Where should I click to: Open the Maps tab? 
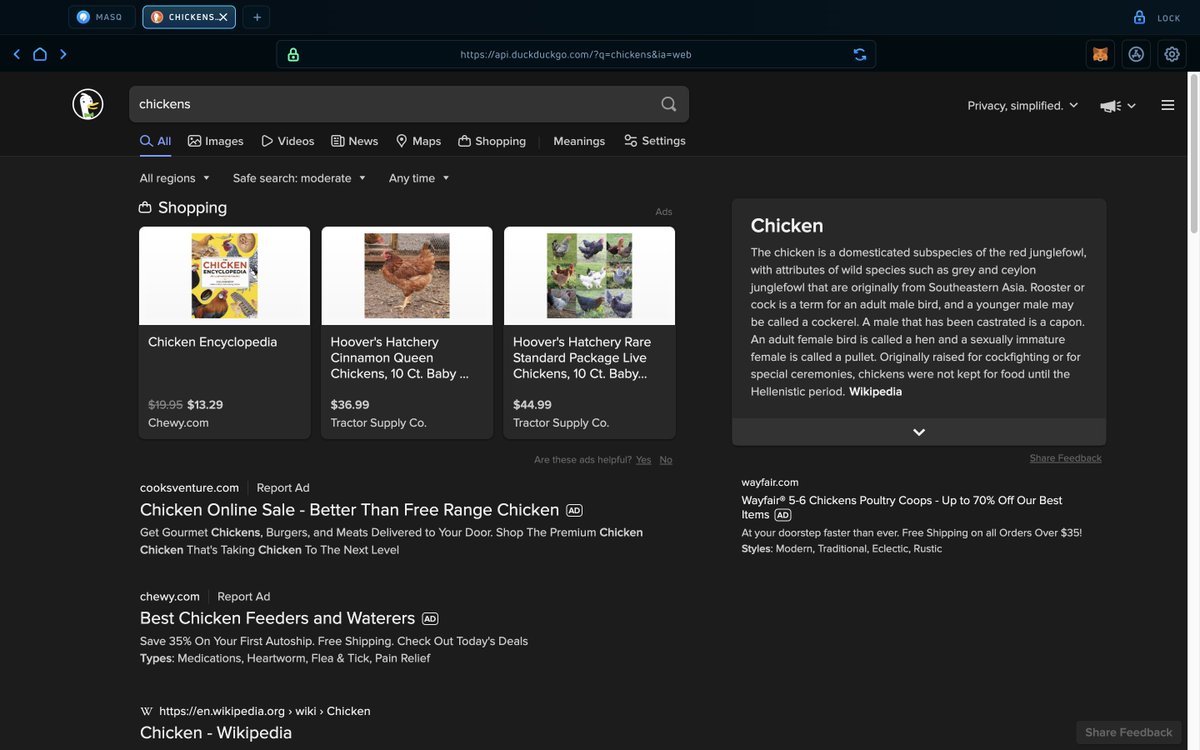pyautogui.click(x=418, y=141)
